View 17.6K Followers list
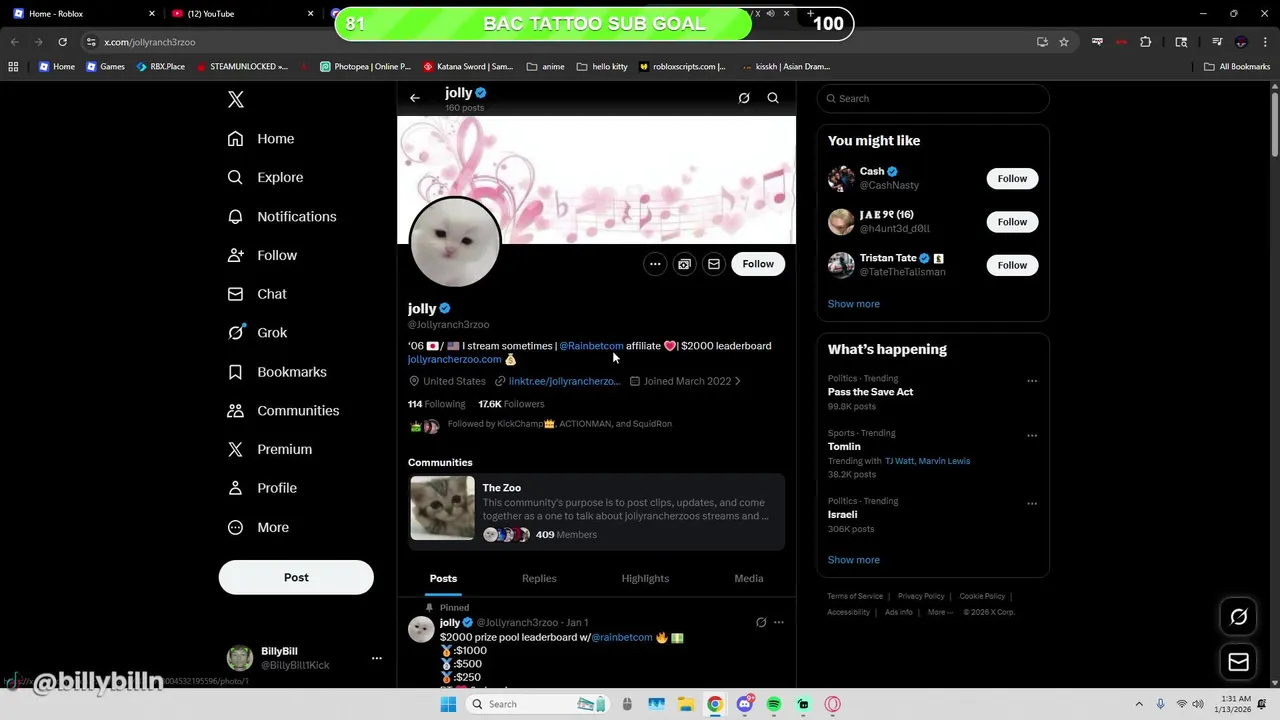The height and width of the screenshot is (720, 1280). (511, 404)
